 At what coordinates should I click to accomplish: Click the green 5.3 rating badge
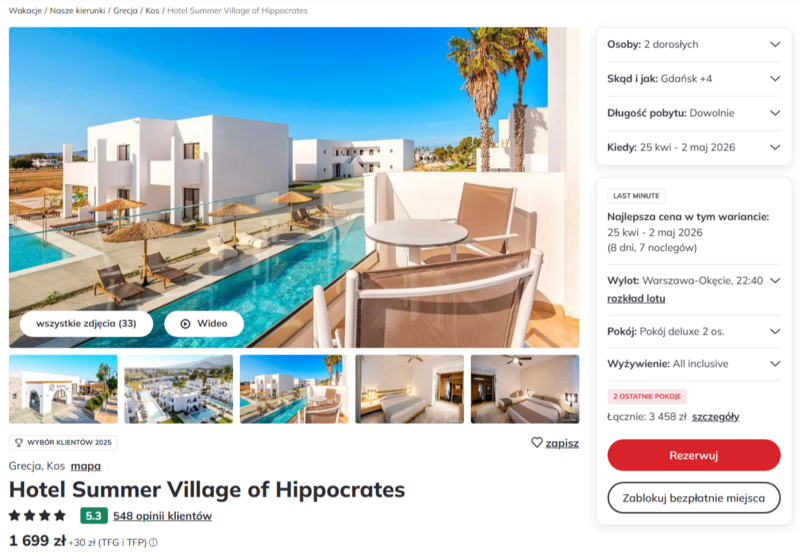click(x=94, y=516)
